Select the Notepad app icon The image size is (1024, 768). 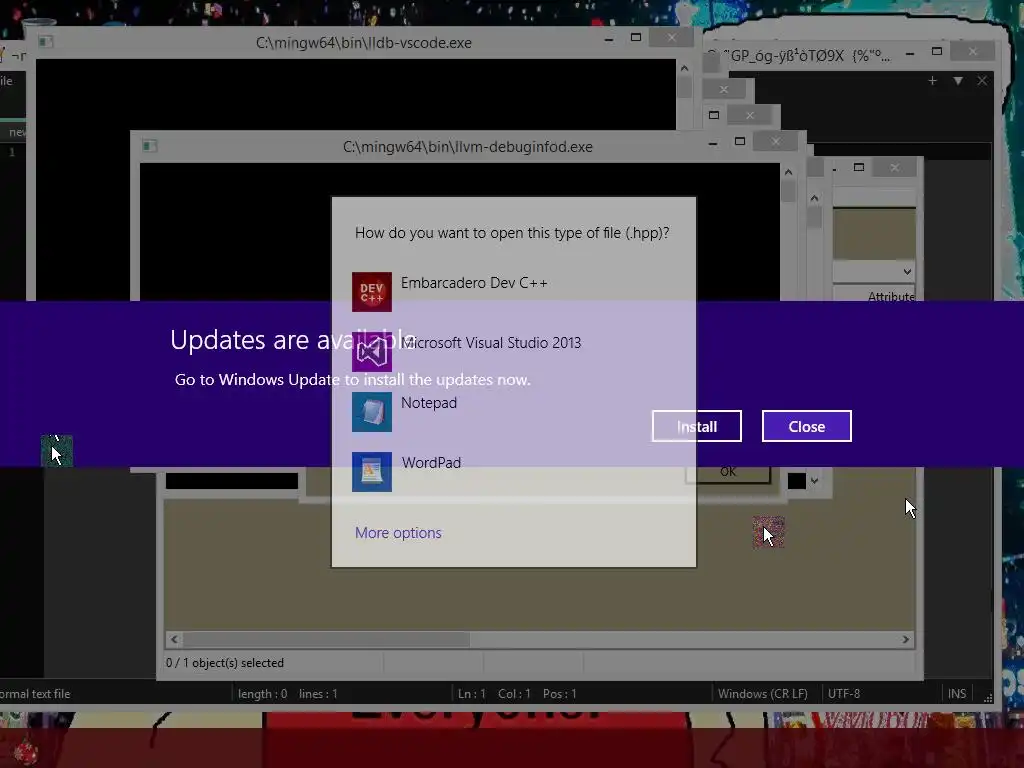372,412
